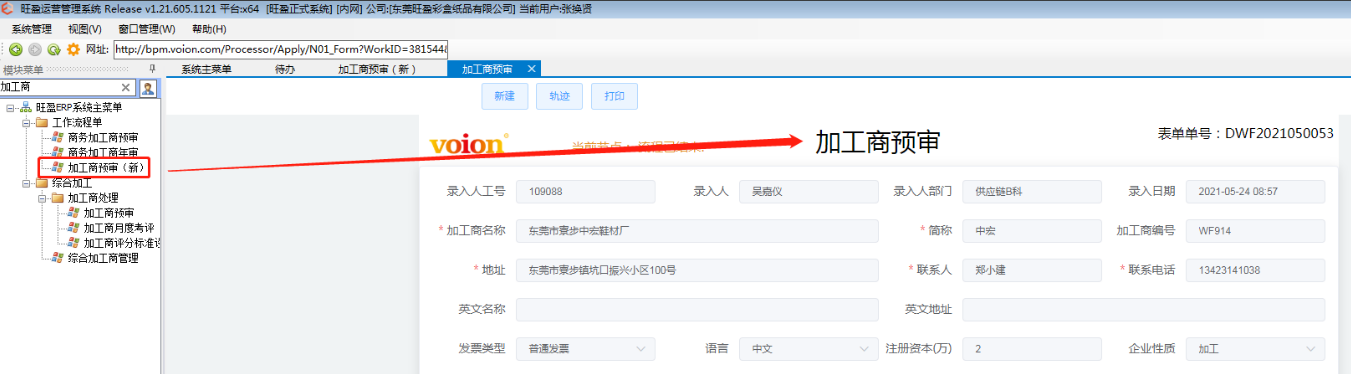This screenshot has height=374, width=1351.
Task: Collapse the 综合加工 tree folder
Action: point(26,183)
